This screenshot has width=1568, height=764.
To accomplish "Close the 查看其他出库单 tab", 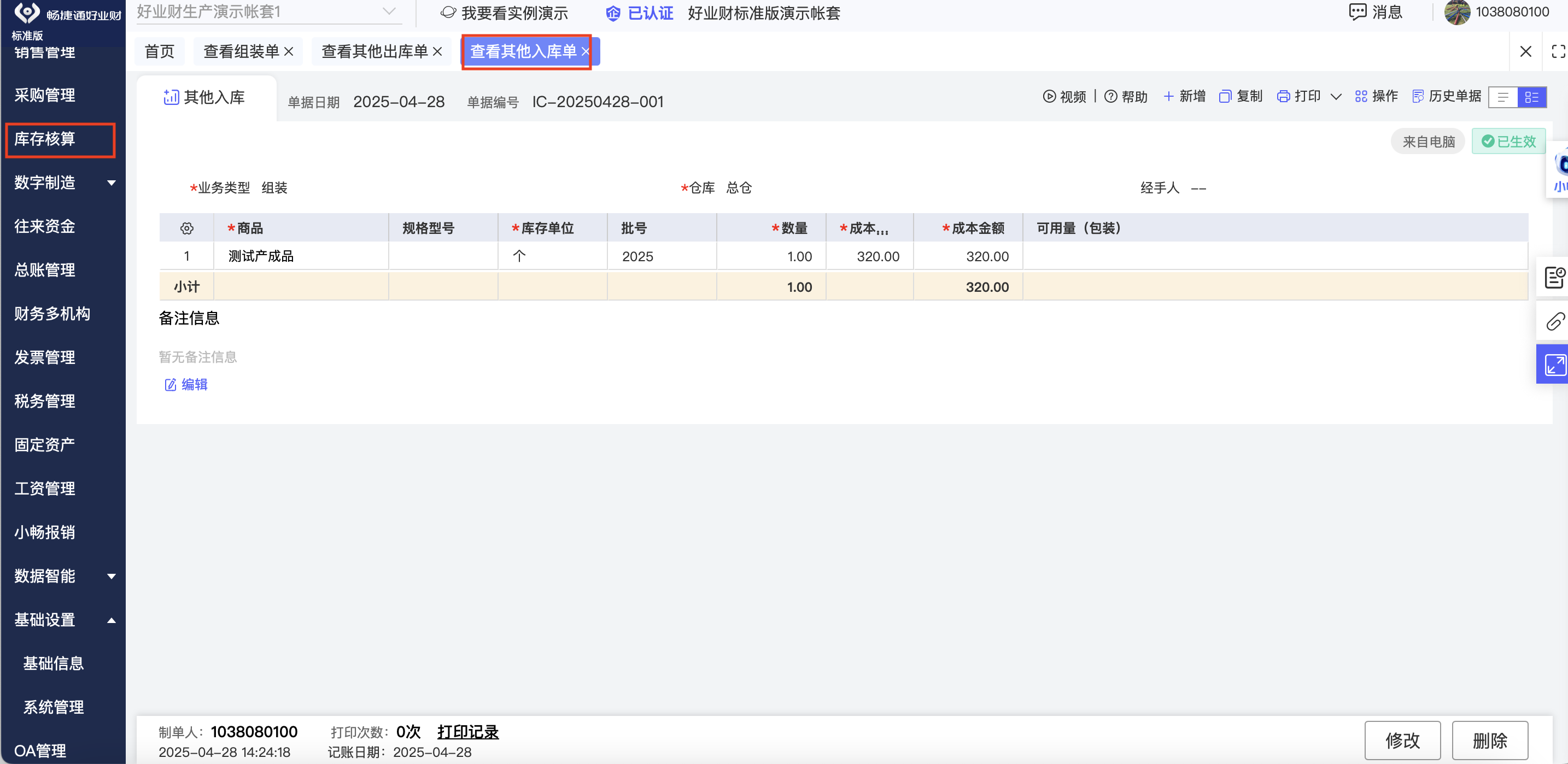I will pyautogui.click(x=437, y=51).
